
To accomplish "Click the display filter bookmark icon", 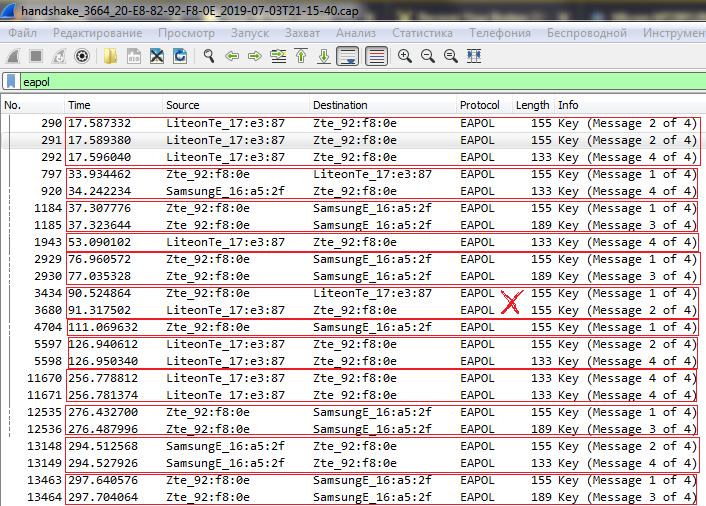I will [x=11, y=82].
